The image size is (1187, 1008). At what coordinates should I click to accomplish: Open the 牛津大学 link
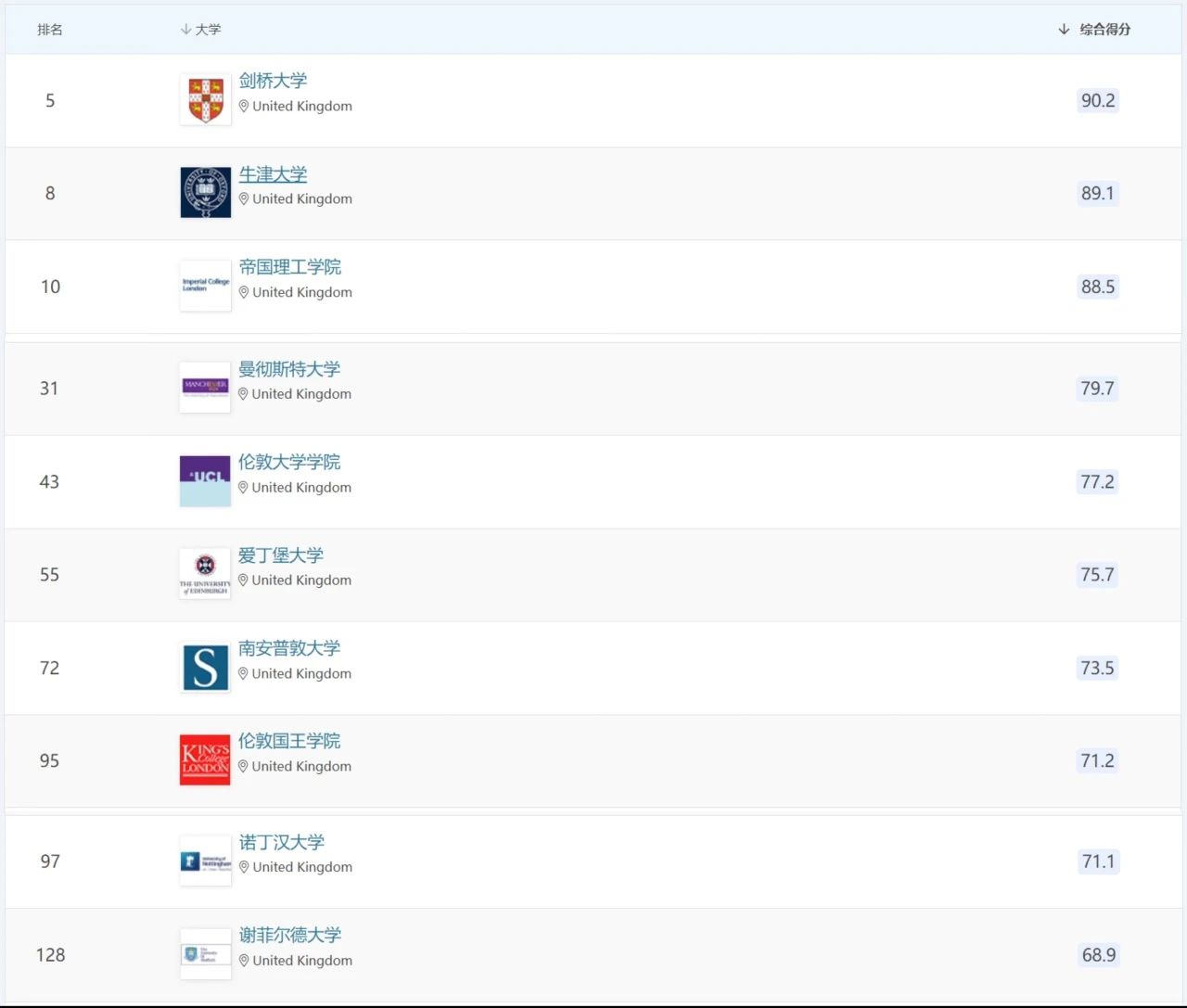(x=273, y=174)
